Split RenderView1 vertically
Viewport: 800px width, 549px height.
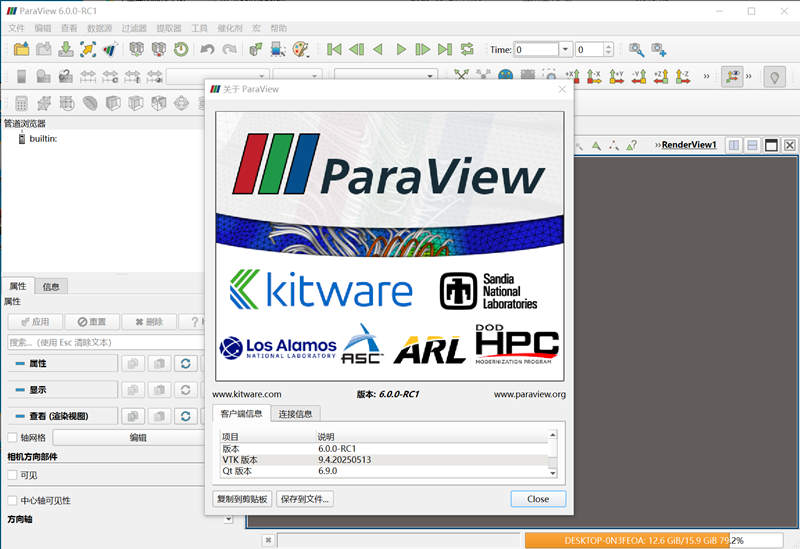point(752,145)
